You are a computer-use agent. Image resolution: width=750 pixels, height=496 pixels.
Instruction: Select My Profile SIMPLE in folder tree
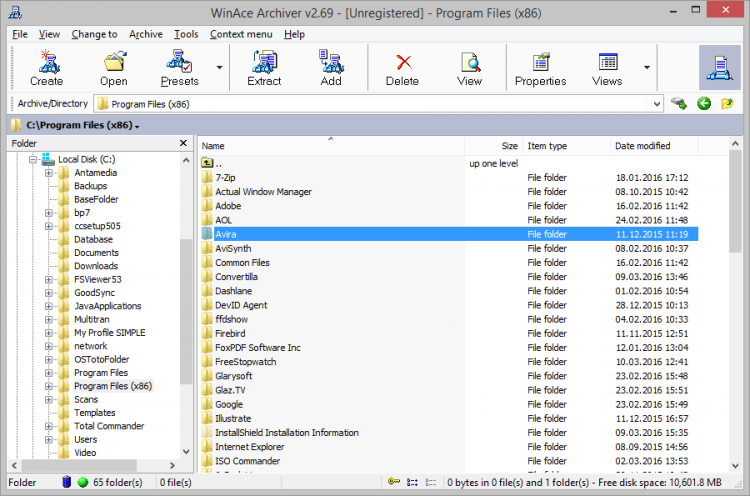[x=110, y=332]
